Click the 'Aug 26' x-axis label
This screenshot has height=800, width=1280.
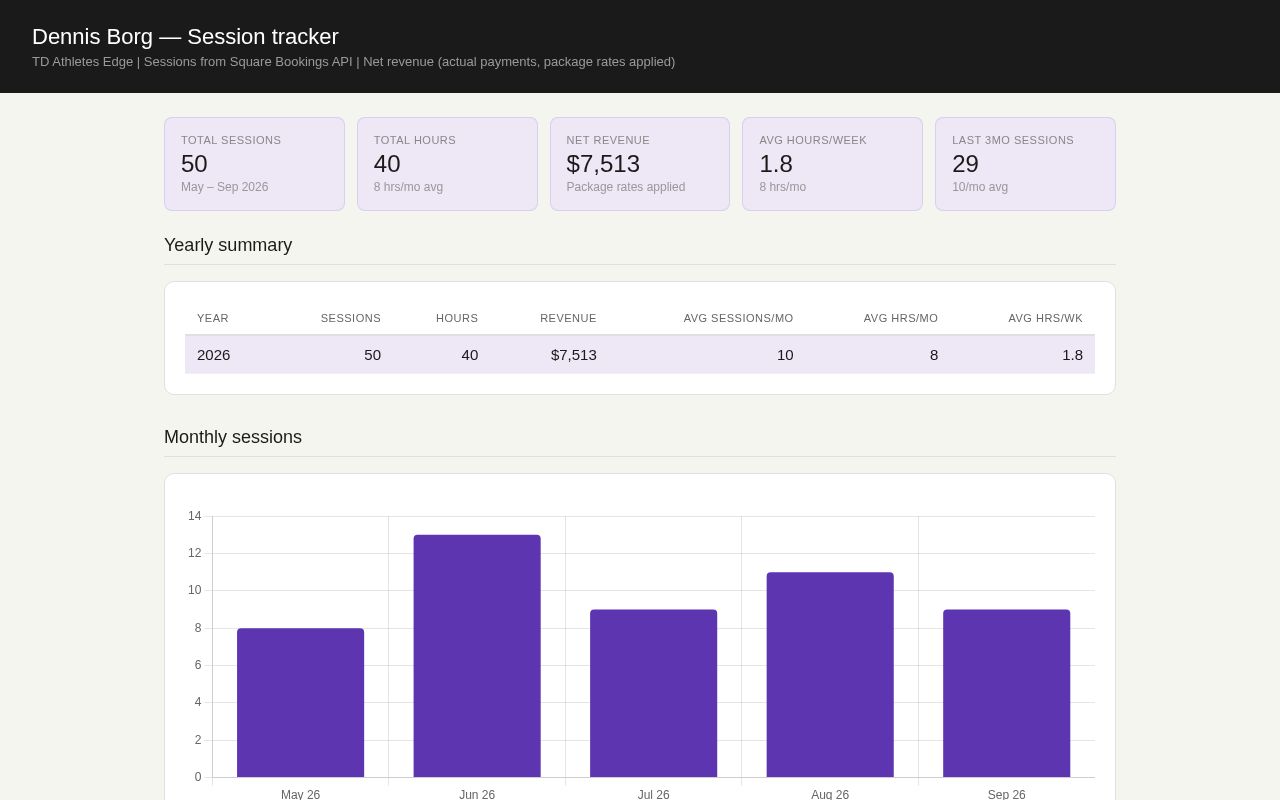830,794
